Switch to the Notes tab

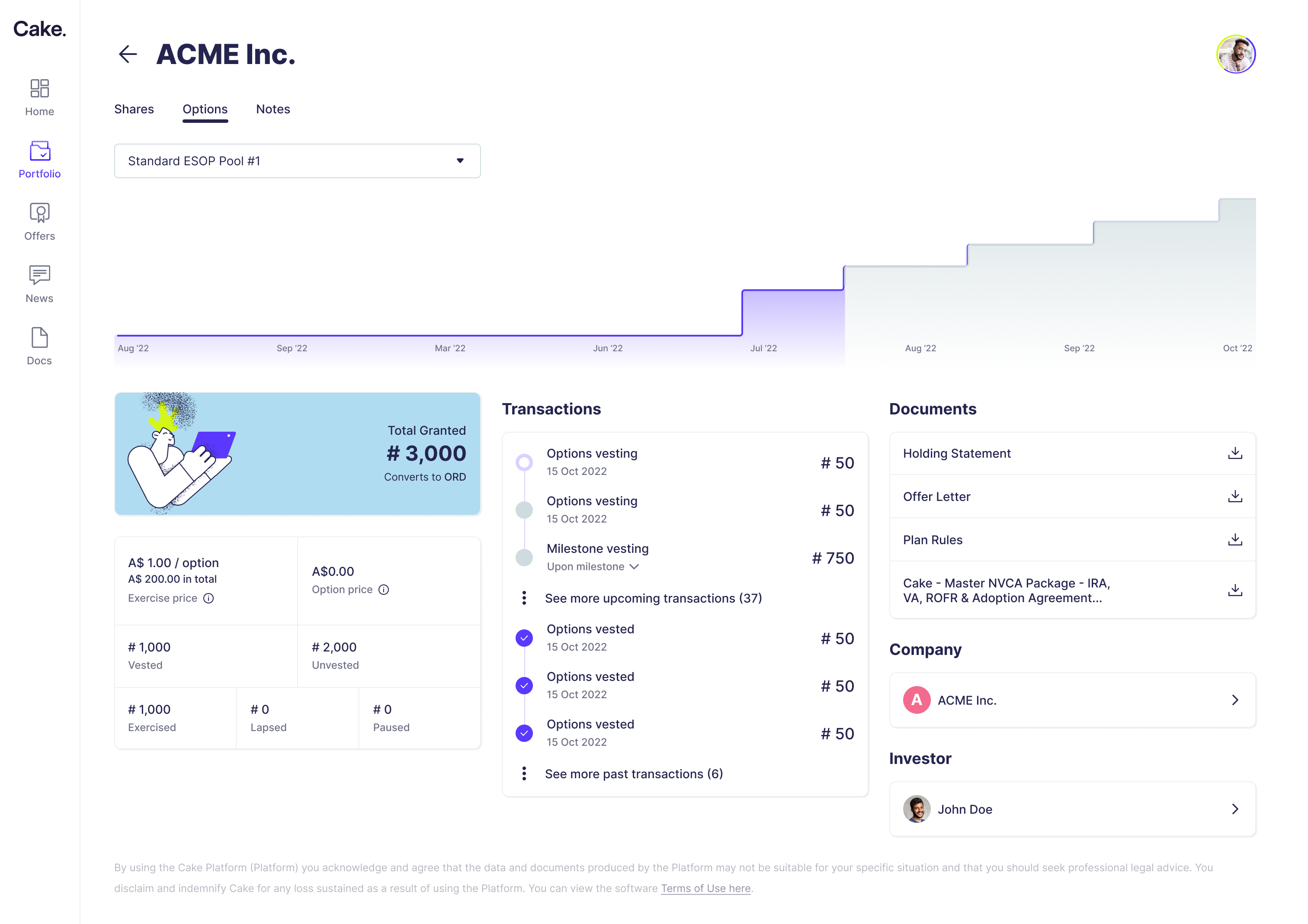(273, 109)
